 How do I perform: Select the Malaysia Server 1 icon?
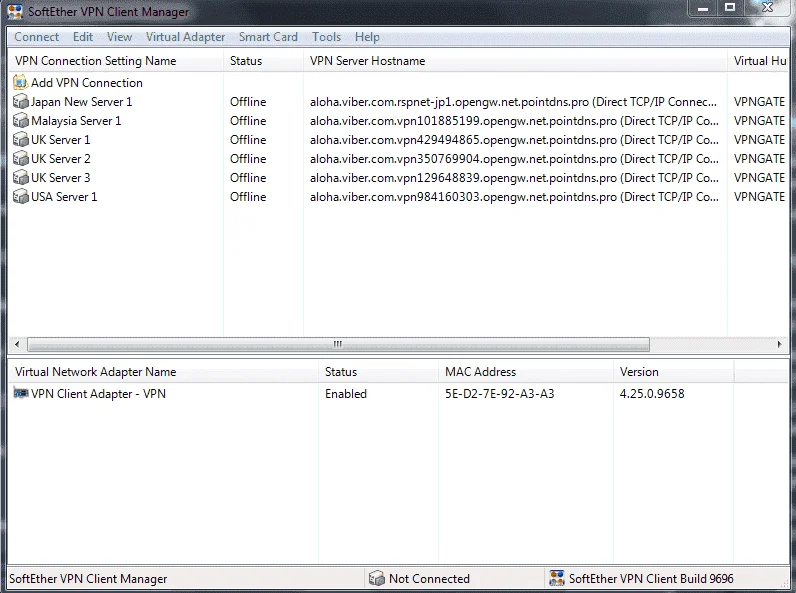point(20,120)
